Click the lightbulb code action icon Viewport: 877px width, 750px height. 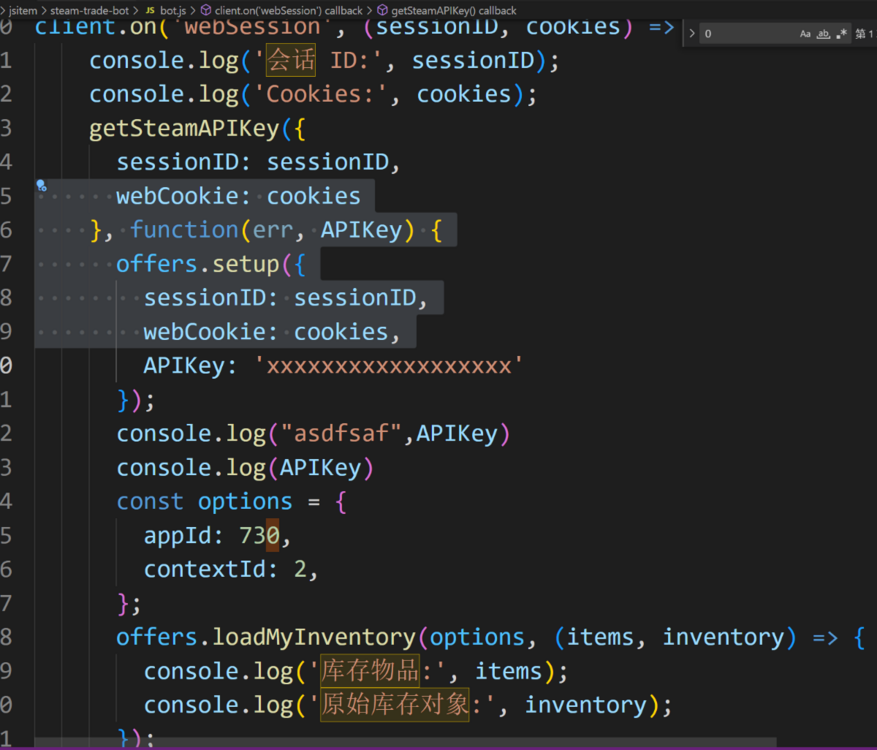click(x=41, y=185)
